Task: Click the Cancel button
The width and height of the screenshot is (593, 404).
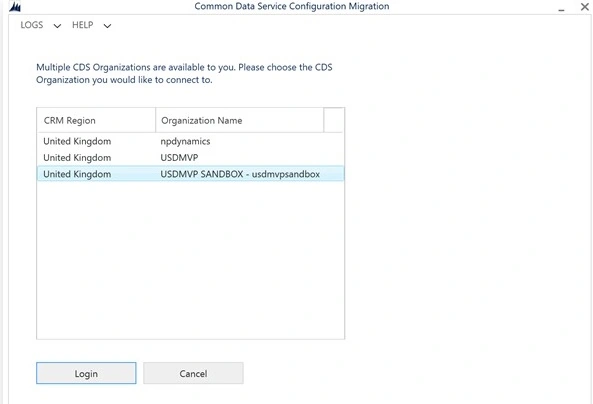Action: 193,373
